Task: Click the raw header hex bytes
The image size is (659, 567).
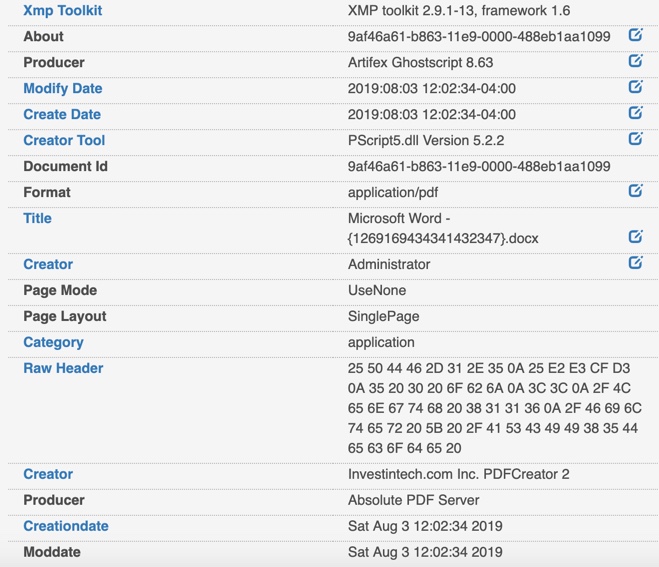Action: tap(494, 408)
